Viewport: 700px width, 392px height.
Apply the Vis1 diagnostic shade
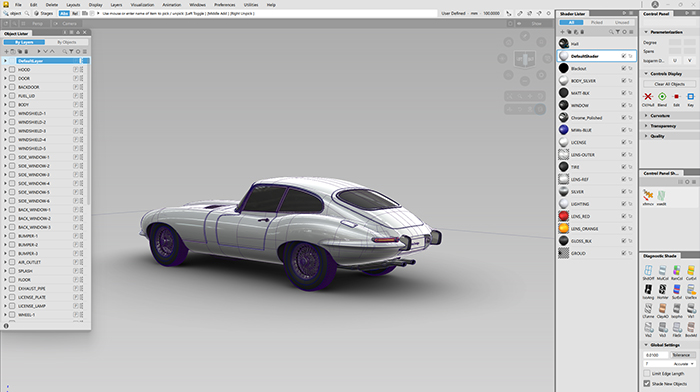point(691,309)
